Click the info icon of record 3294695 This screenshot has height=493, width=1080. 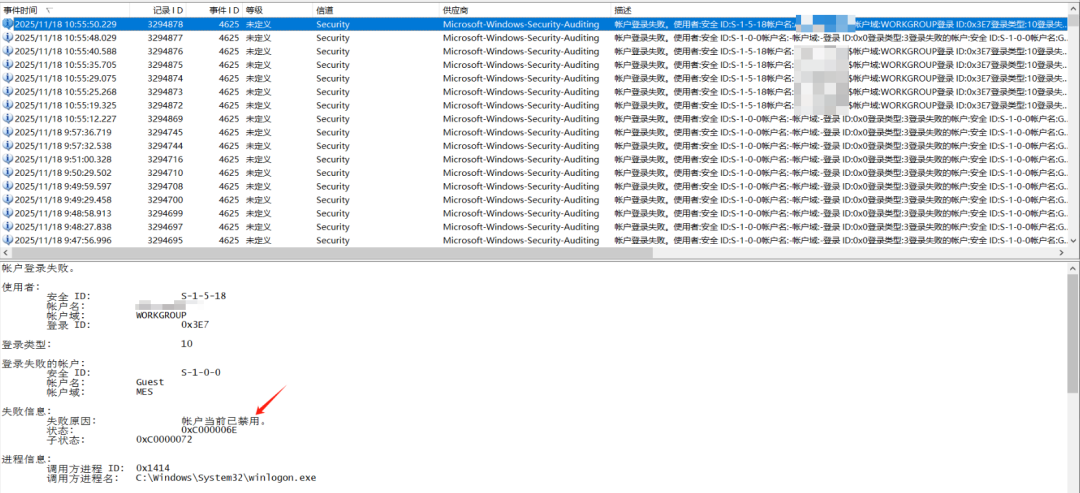point(8,240)
